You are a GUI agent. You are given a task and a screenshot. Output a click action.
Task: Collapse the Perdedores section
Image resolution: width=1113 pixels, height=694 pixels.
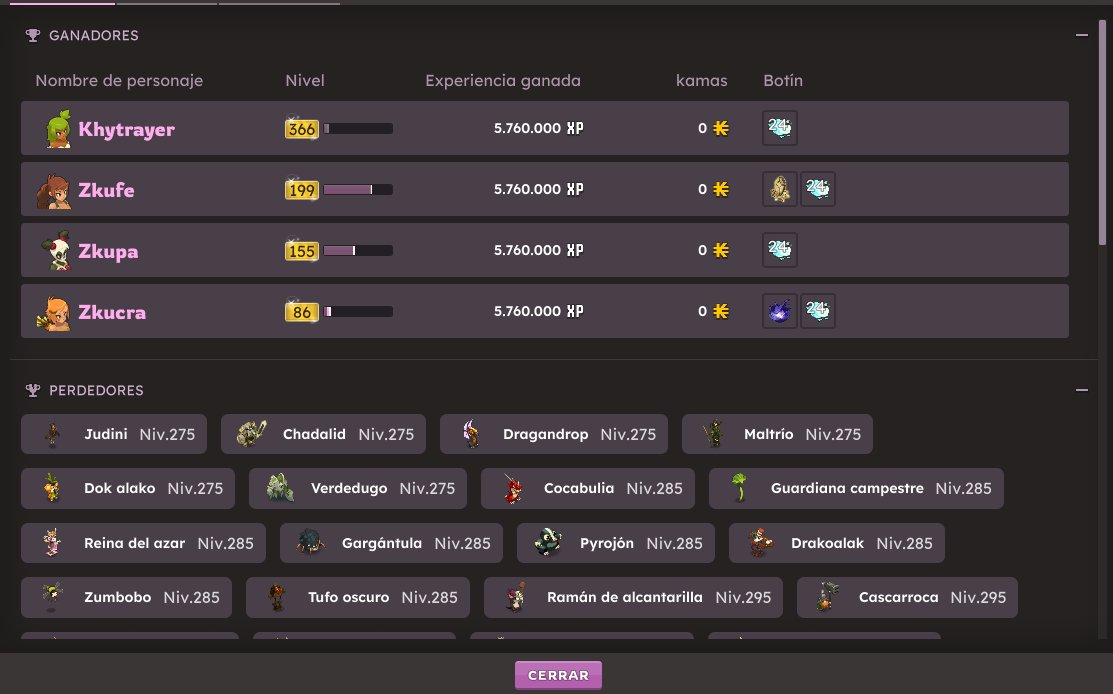pos(1082,390)
